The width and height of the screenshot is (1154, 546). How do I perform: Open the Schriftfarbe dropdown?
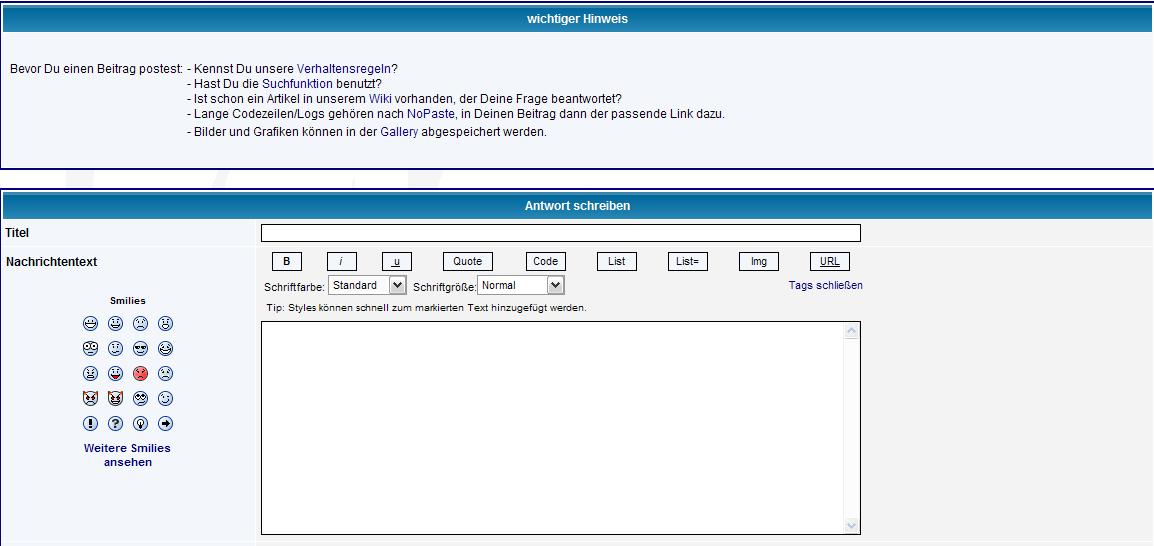[x=367, y=285]
